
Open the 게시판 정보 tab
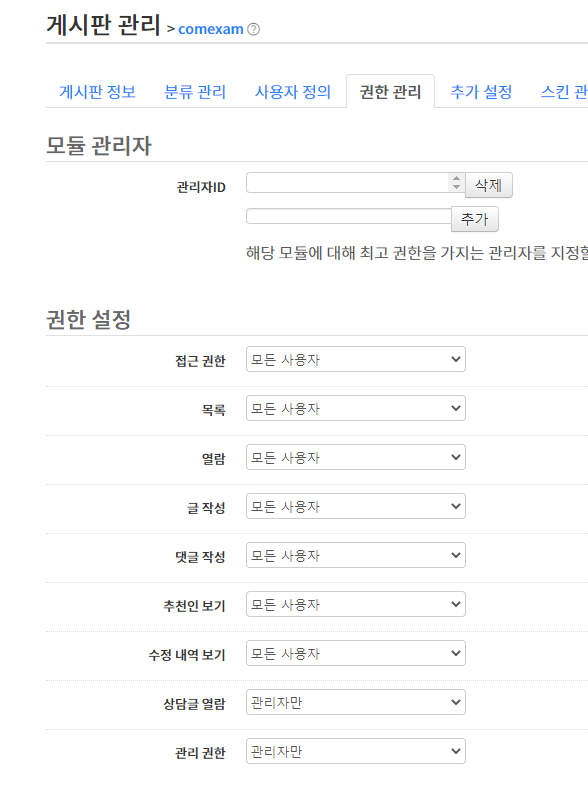pos(97,92)
